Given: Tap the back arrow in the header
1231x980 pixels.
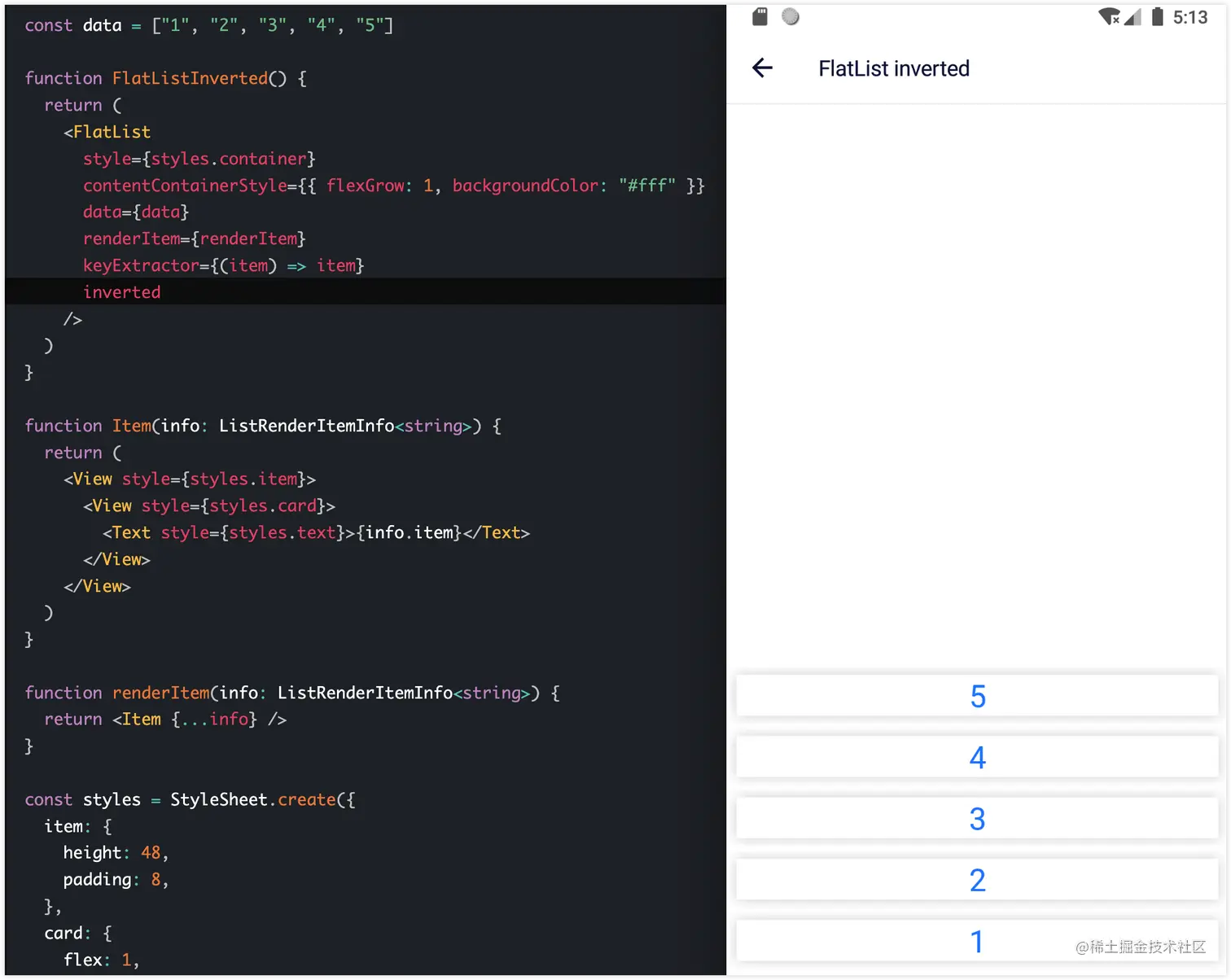Looking at the screenshot, I should 762,68.
